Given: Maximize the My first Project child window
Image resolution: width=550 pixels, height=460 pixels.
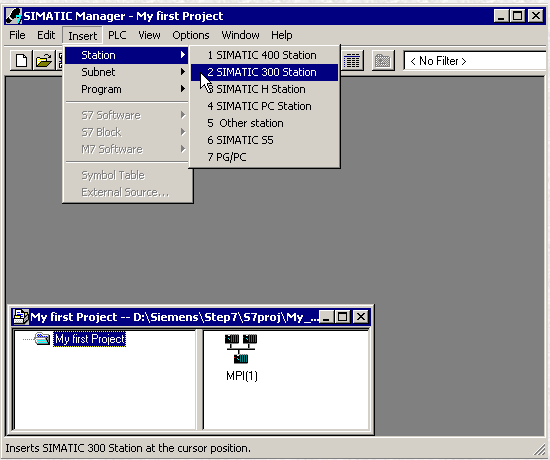Looking at the screenshot, I should [x=342, y=317].
